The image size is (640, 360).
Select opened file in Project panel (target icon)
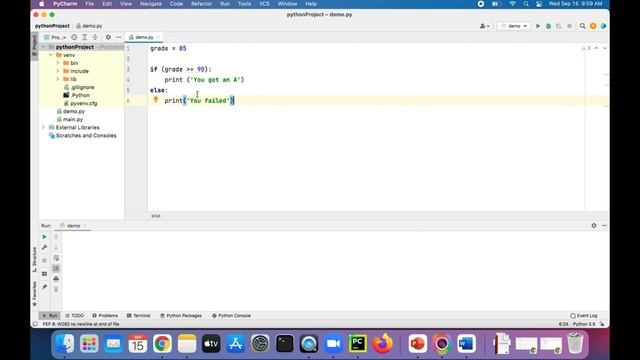coord(74,37)
